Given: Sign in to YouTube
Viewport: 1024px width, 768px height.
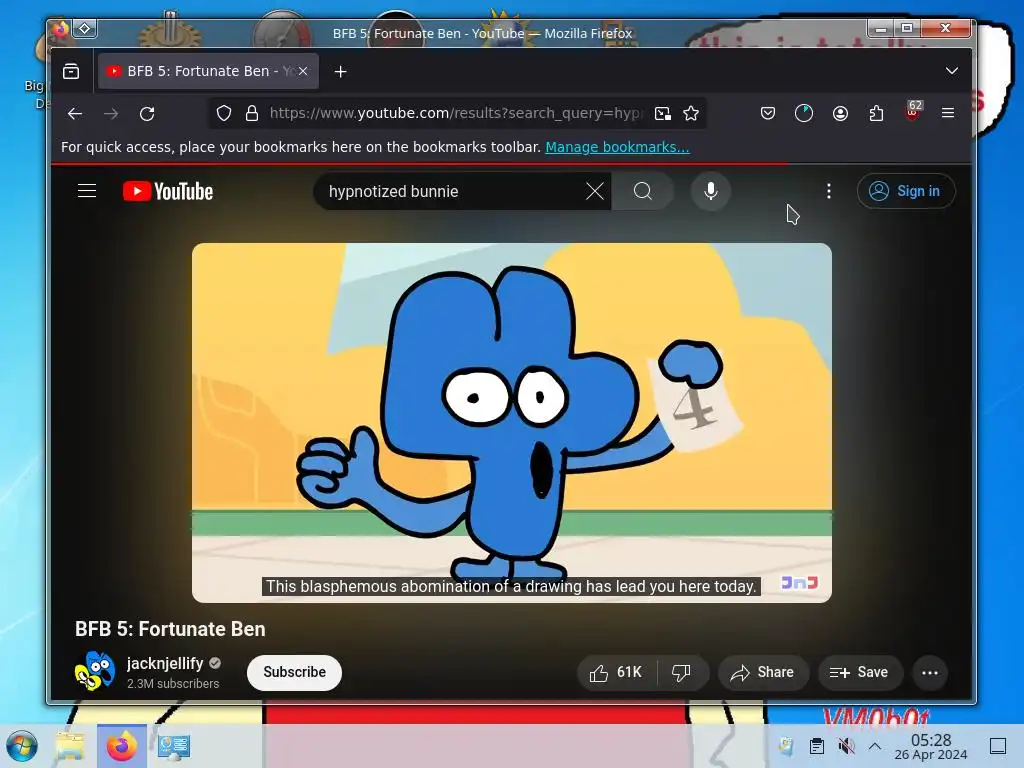Looking at the screenshot, I should click(x=906, y=191).
